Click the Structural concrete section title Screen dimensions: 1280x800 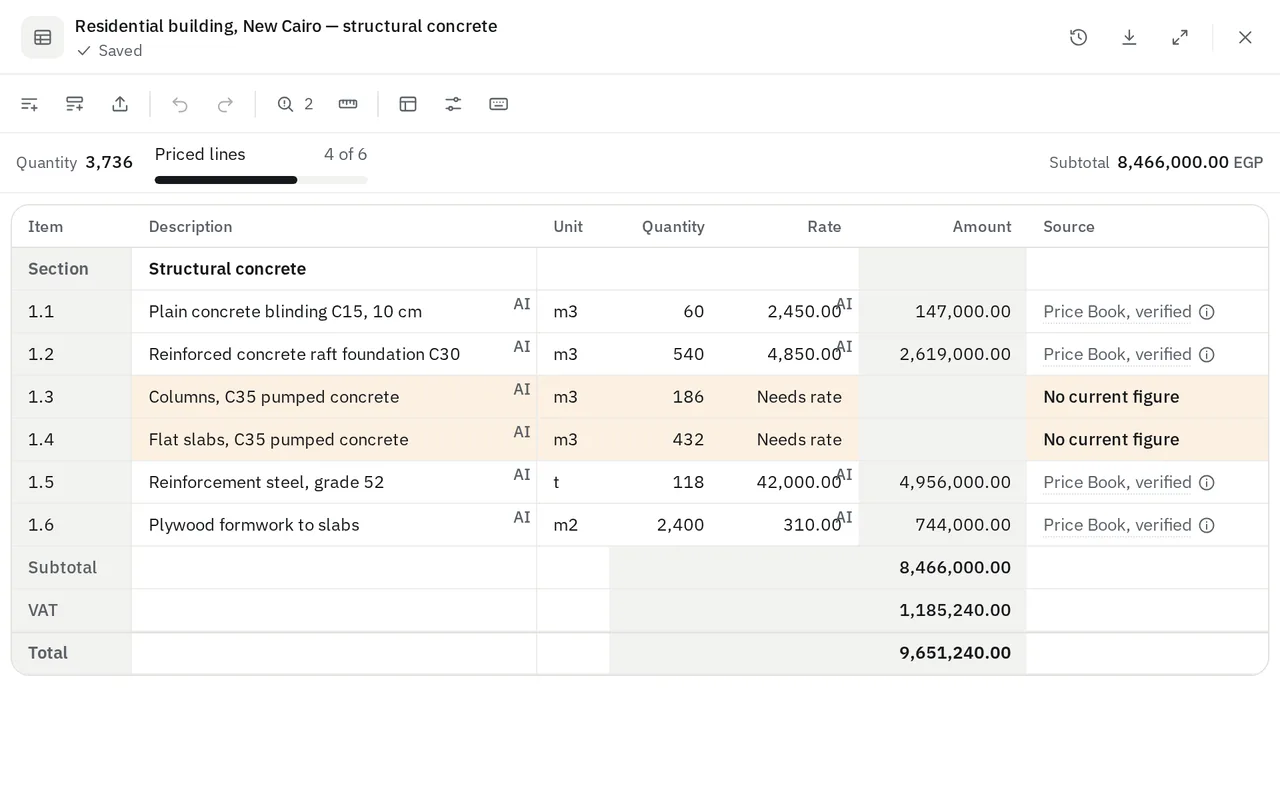click(x=227, y=269)
